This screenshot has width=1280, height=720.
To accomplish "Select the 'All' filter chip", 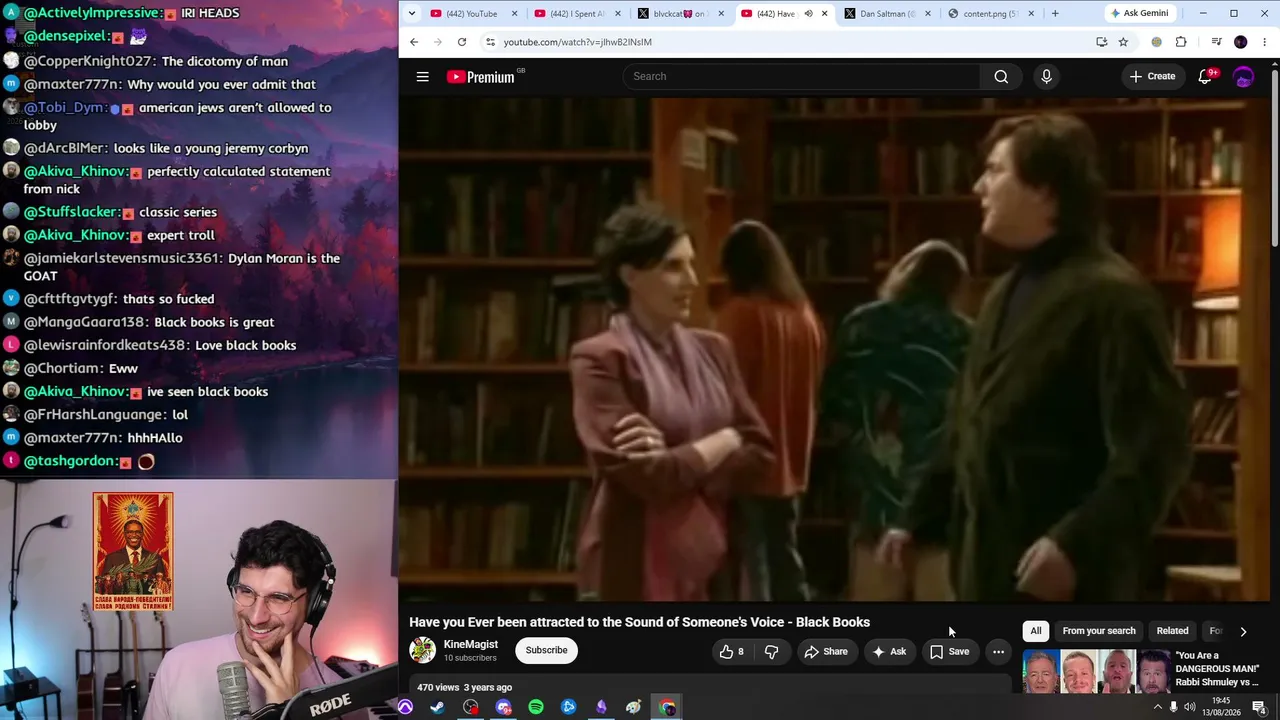I will (x=1036, y=631).
